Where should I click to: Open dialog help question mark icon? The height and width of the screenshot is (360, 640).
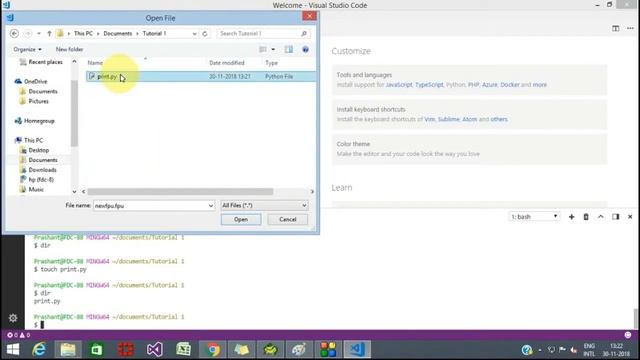click(x=305, y=49)
